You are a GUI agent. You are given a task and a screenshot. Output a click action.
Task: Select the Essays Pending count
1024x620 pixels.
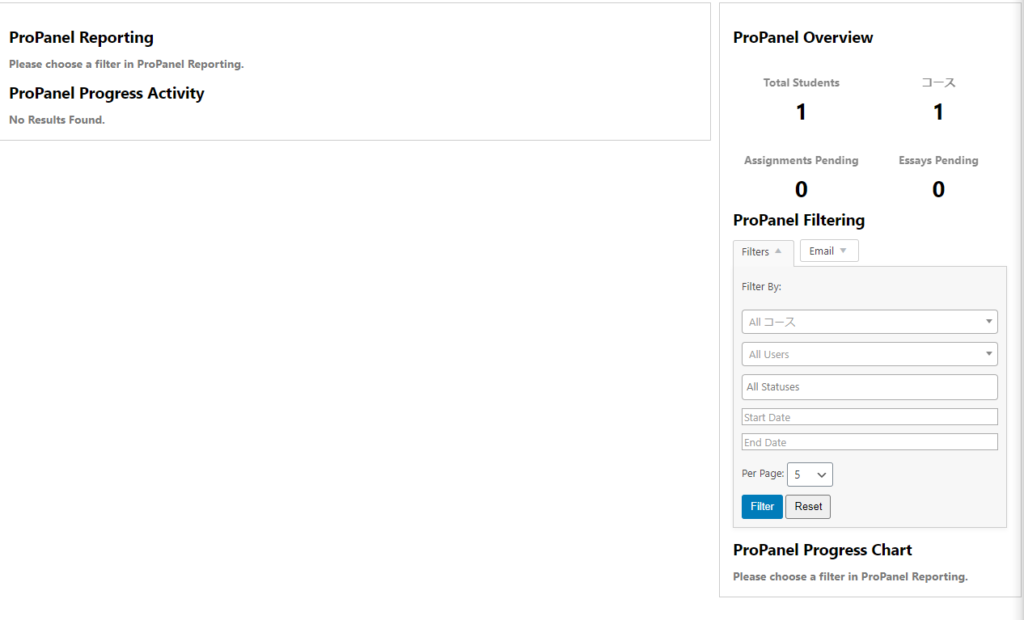[x=938, y=189]
